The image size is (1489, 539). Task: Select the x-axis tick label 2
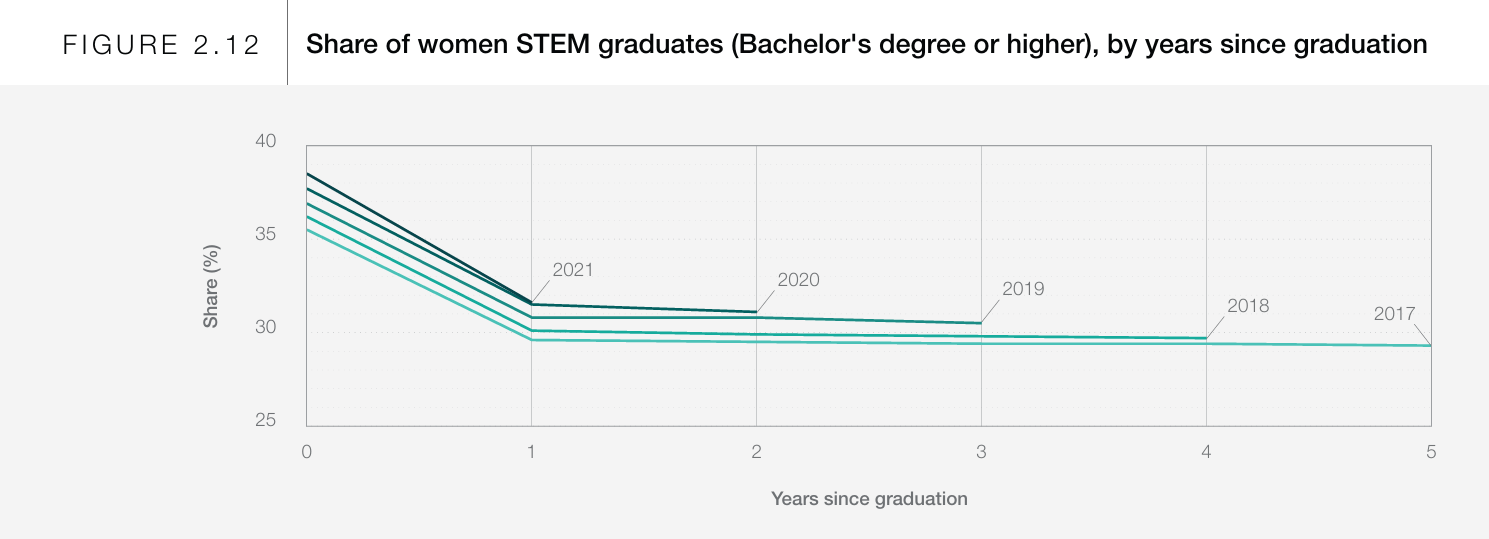click(756, 452)
